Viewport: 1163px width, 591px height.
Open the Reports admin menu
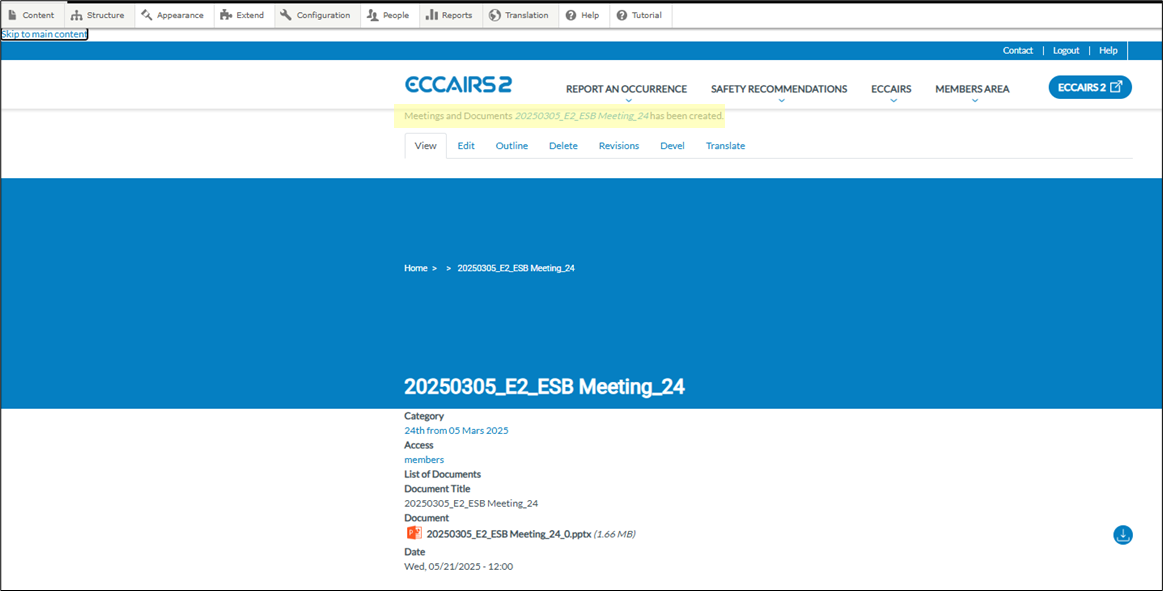(x=449, y=15)
